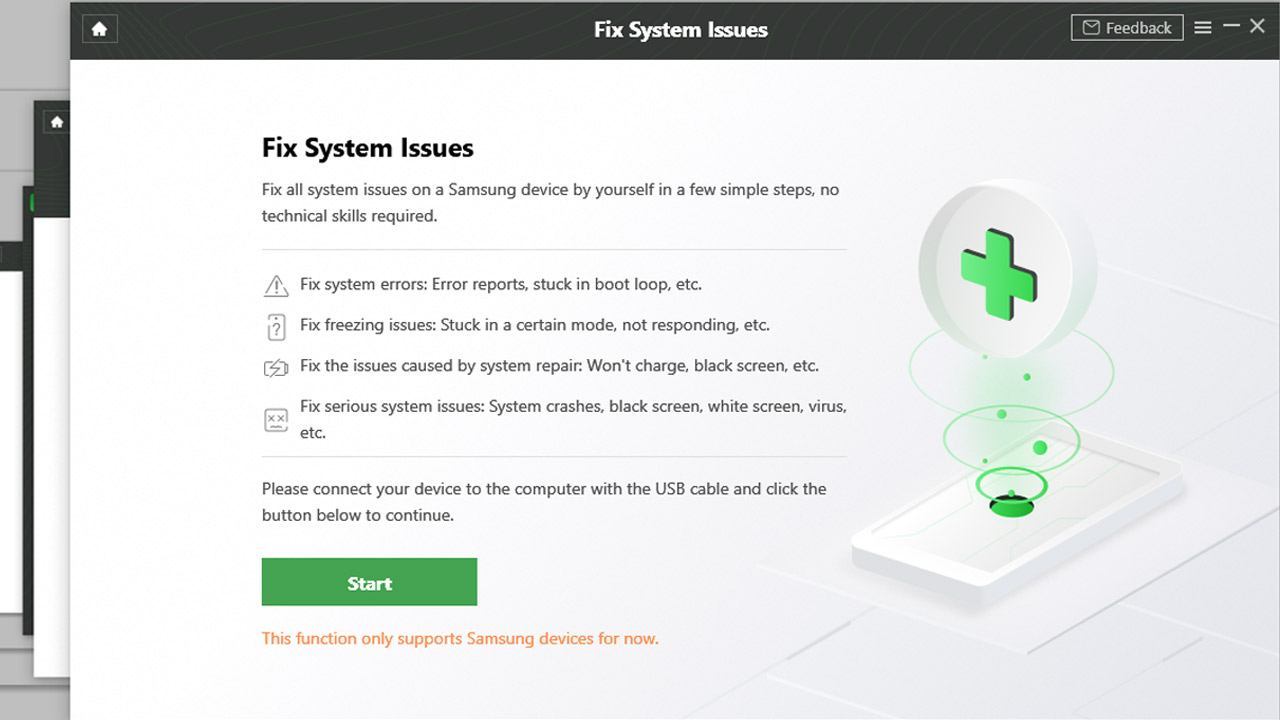Click the battery charging icon for system repair

tap(276, 368)
